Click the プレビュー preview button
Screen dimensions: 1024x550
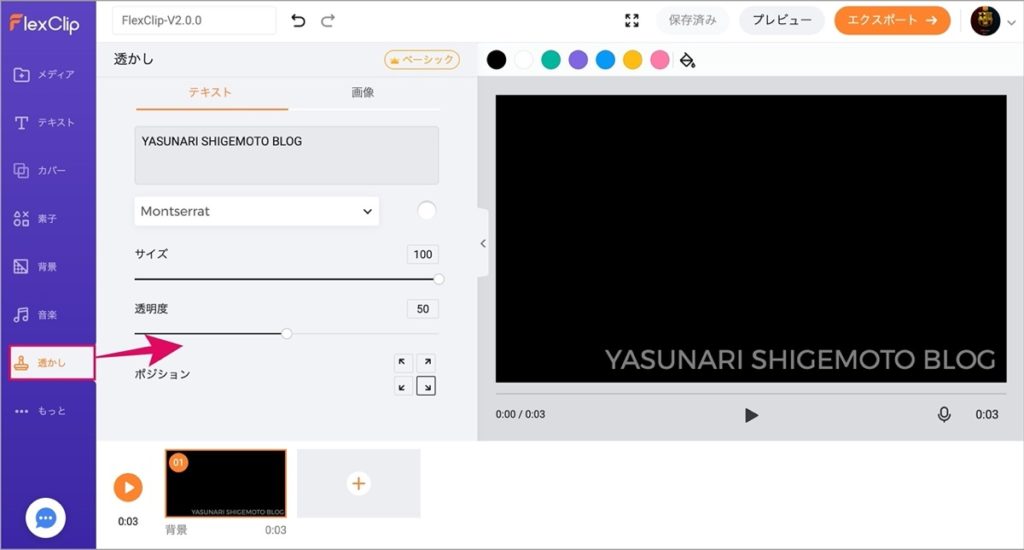click(x=782, y=20)
